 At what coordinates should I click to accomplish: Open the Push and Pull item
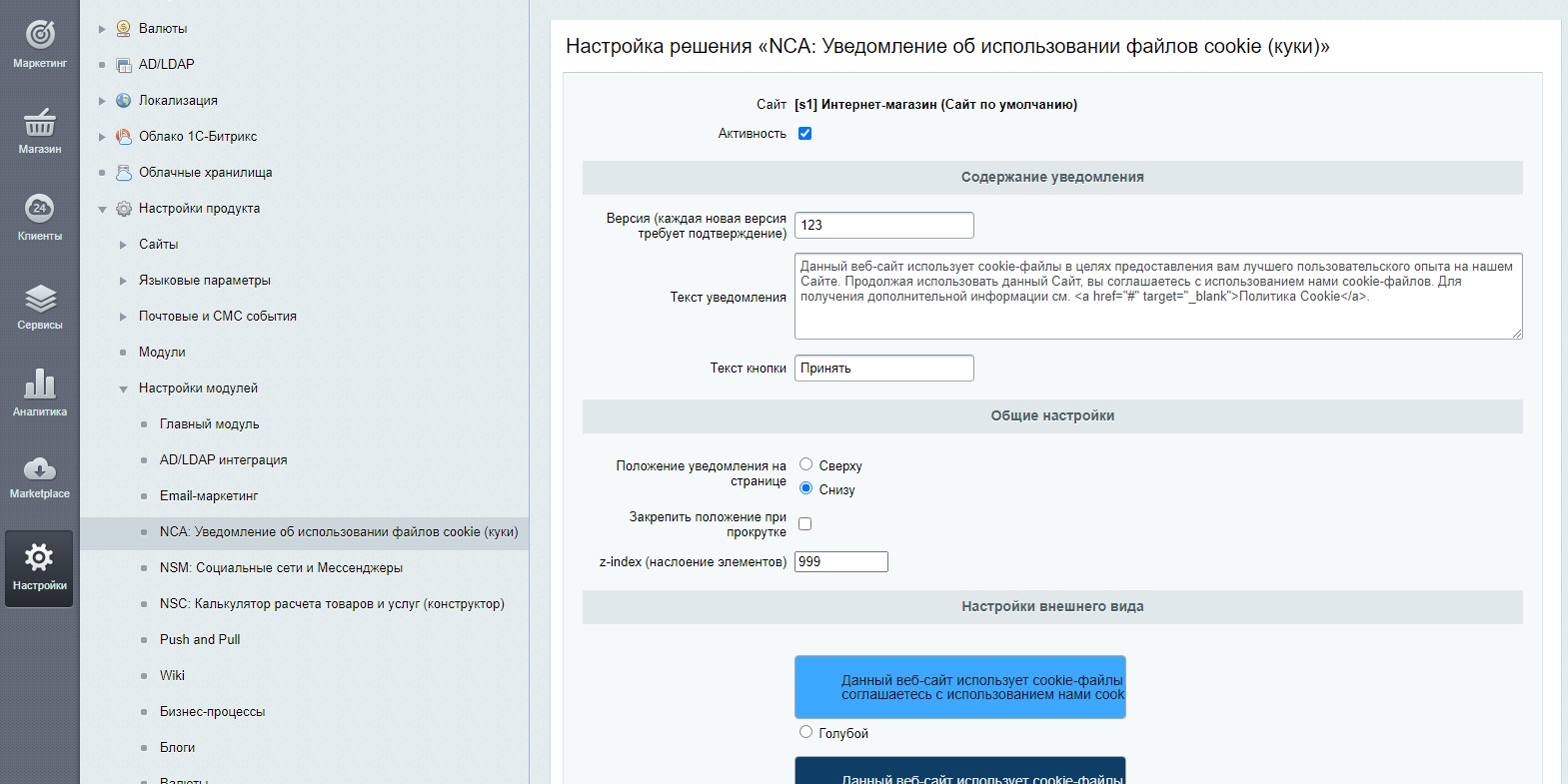click(200, 639)
